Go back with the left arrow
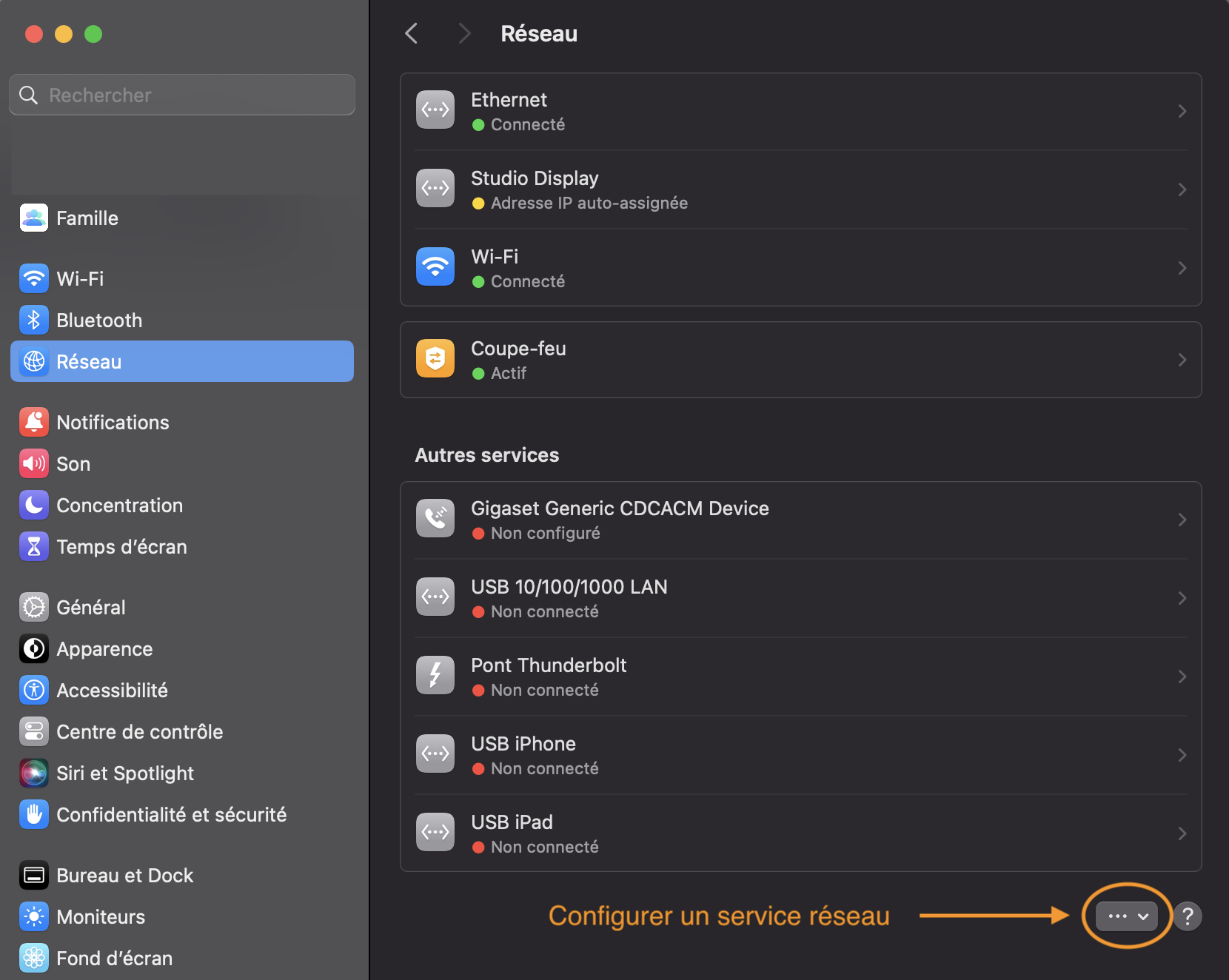The width and height of the screenshot is (1229, 980). (412, 33)
